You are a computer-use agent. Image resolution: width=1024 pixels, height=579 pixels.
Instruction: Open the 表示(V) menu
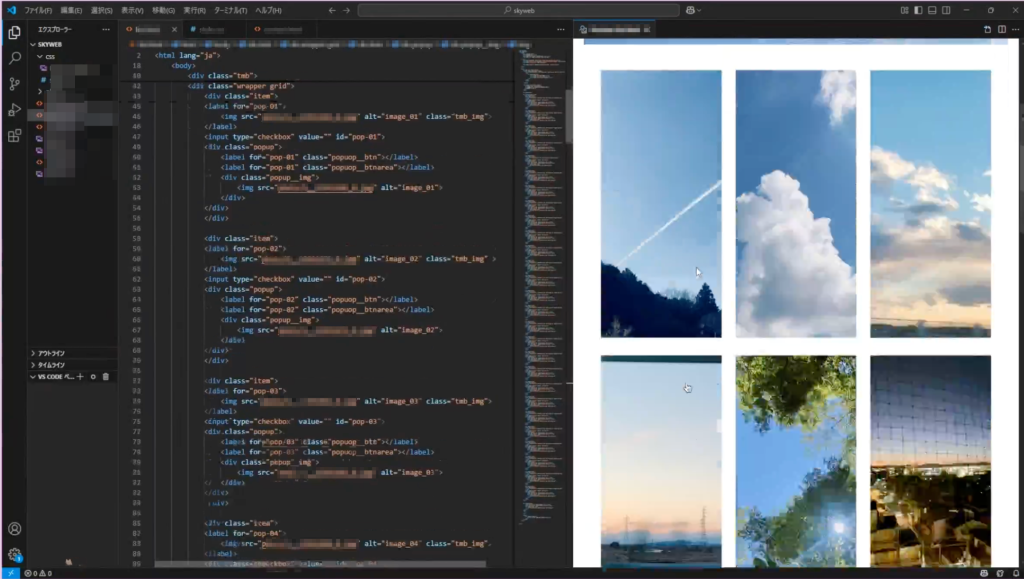point(132,10)
